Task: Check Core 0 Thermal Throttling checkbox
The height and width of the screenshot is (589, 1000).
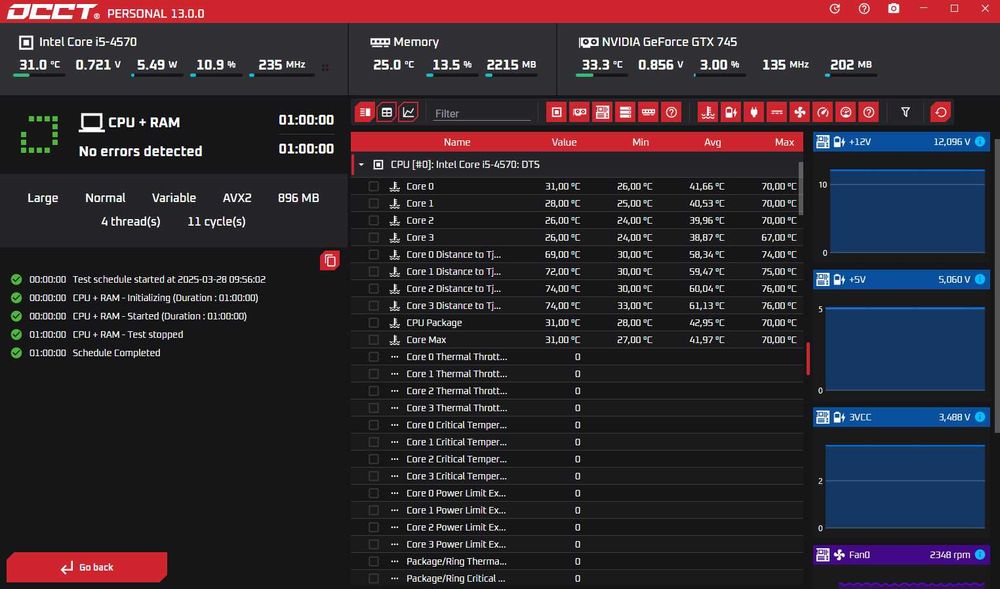Action: pos(374,357)
